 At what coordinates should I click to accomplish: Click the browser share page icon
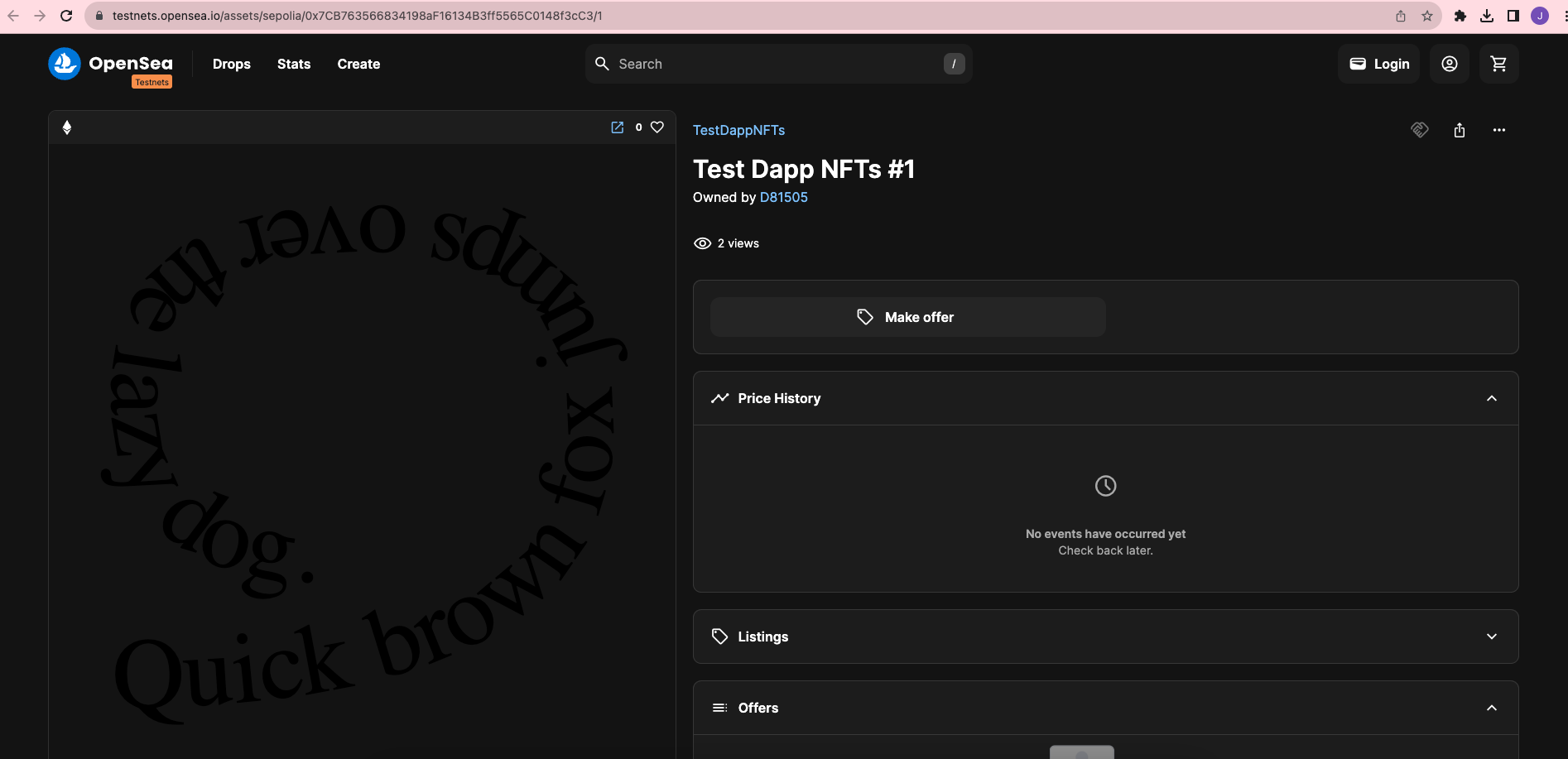1401,16
